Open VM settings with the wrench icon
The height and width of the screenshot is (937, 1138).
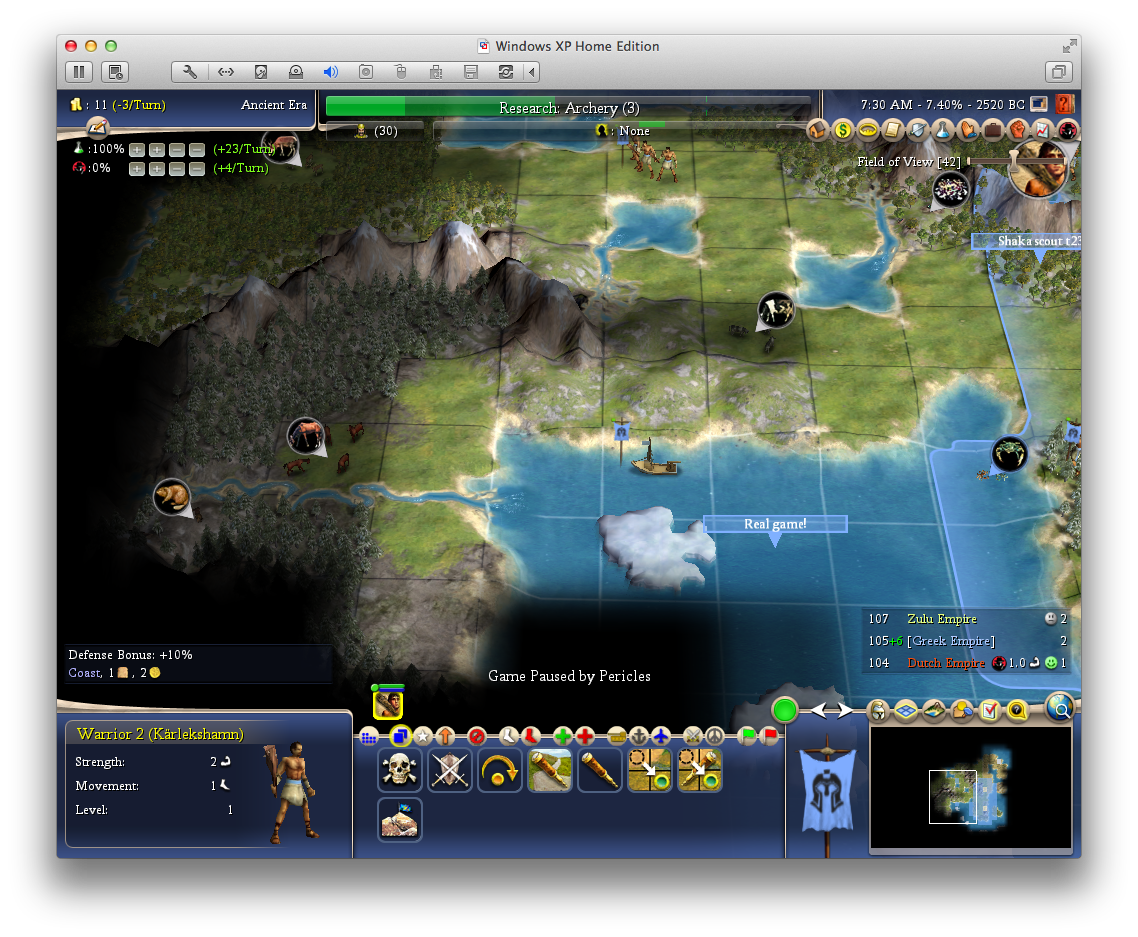coord(189,72)
